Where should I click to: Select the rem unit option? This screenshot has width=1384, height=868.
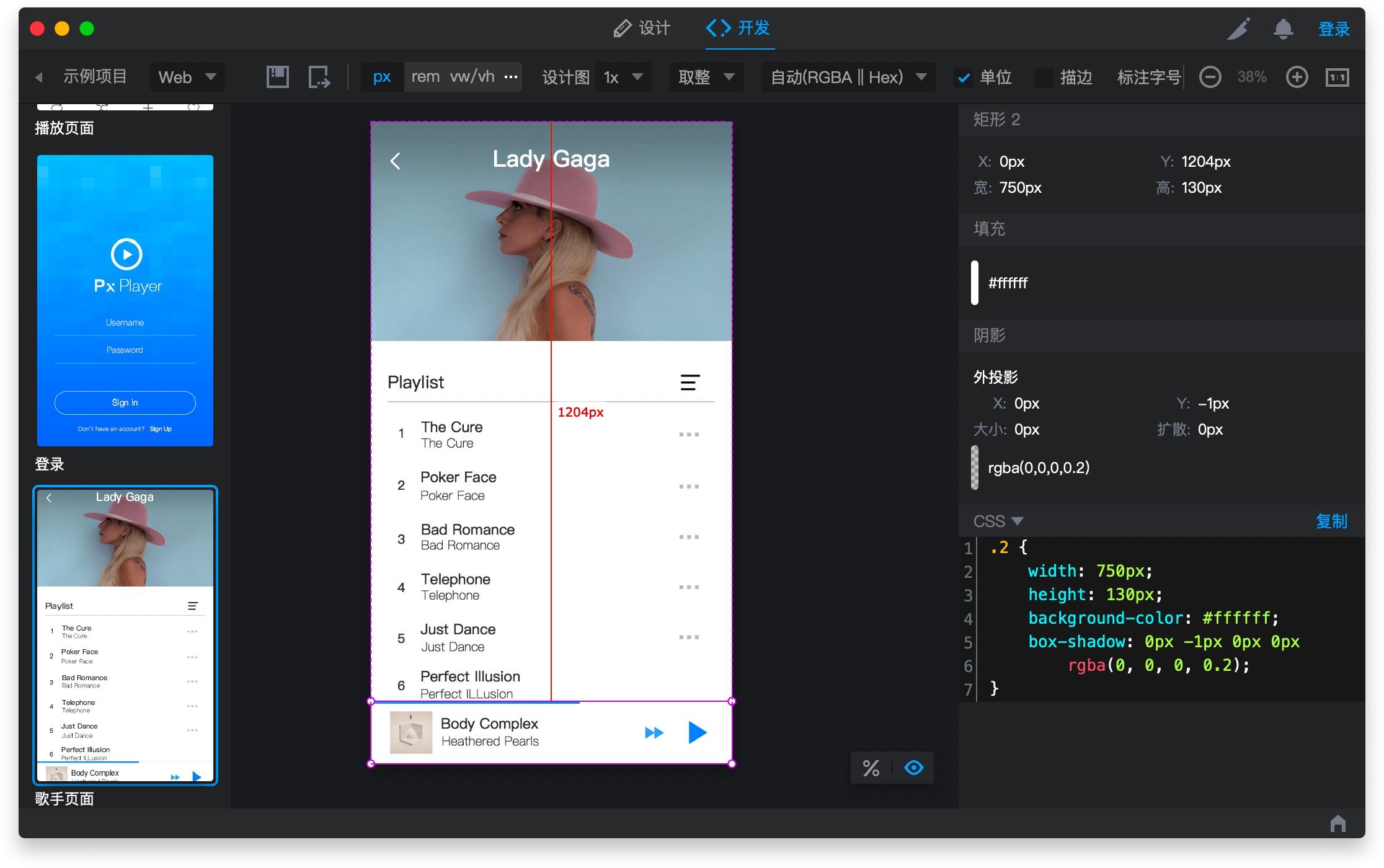pos(425,77)
